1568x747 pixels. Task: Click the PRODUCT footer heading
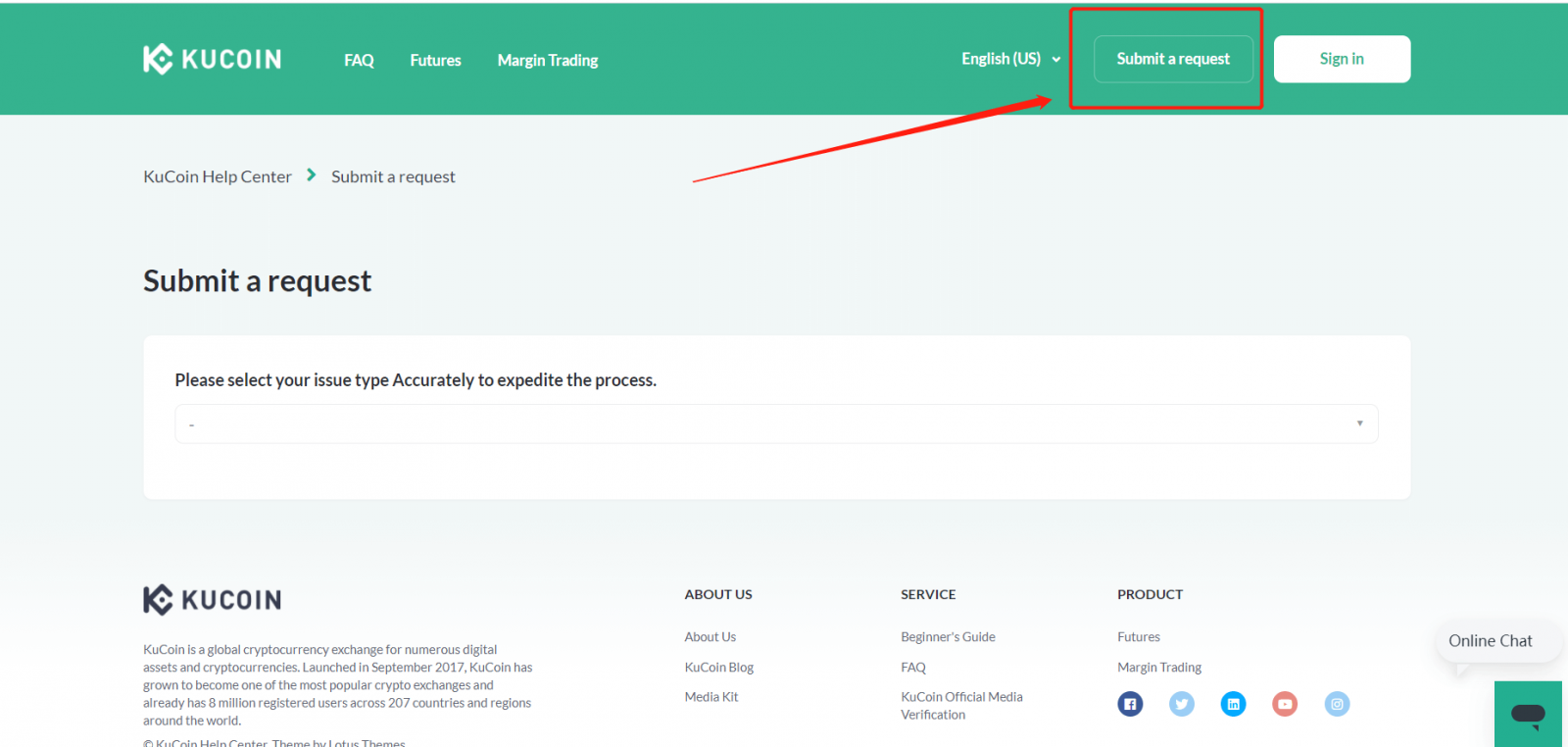point(1151,594)
